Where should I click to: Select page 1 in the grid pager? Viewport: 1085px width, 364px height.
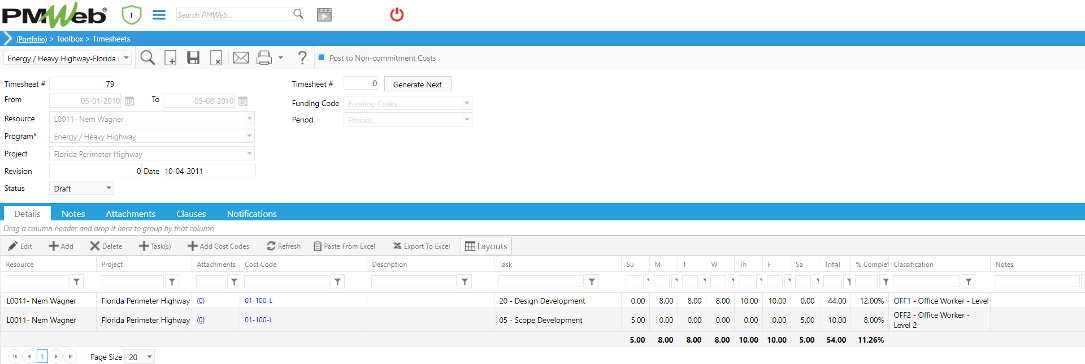[x=42, y=356]
